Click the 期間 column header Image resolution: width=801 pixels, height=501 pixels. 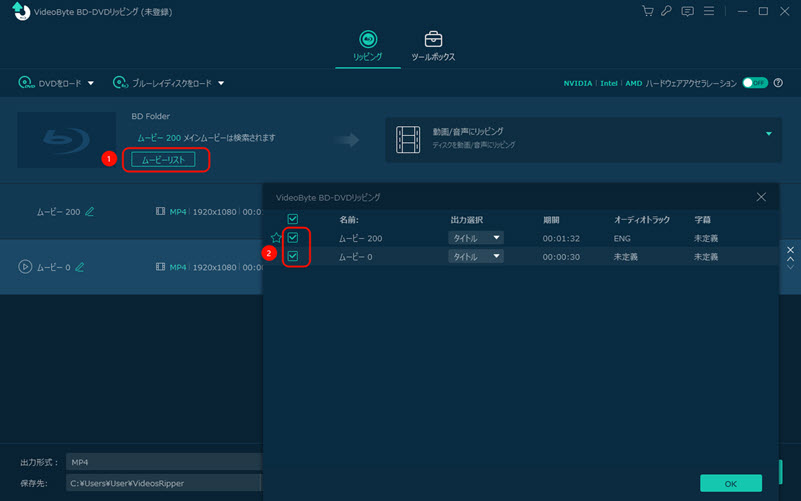click(x=551, y=220)
